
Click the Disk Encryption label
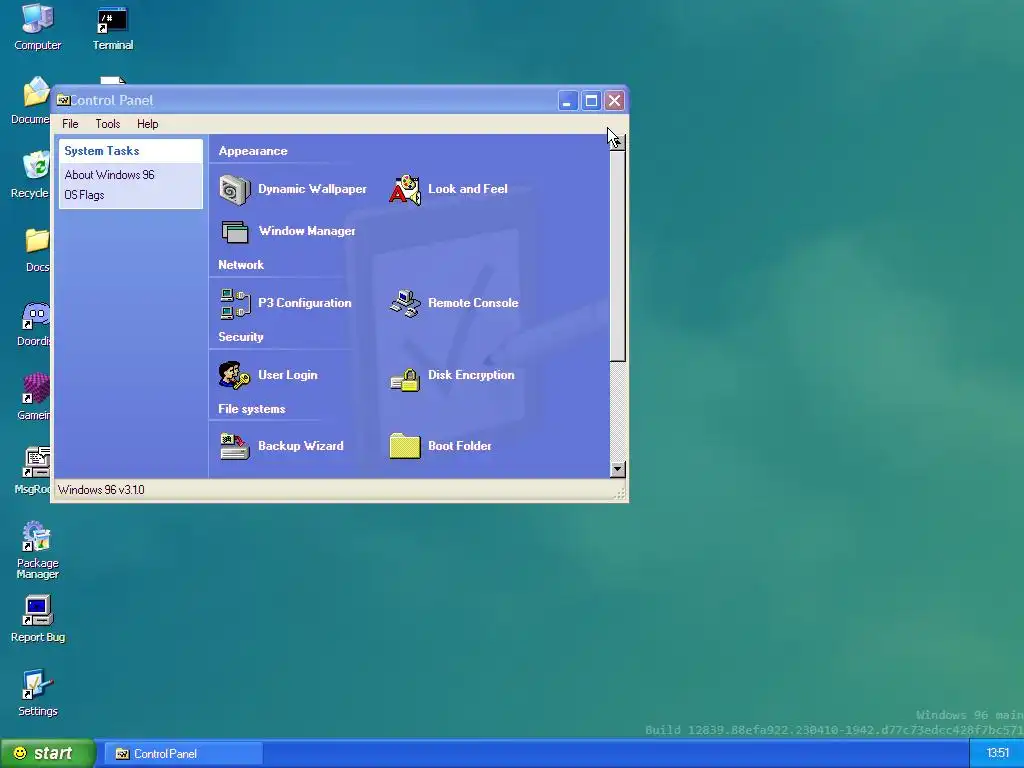(471, 375)
